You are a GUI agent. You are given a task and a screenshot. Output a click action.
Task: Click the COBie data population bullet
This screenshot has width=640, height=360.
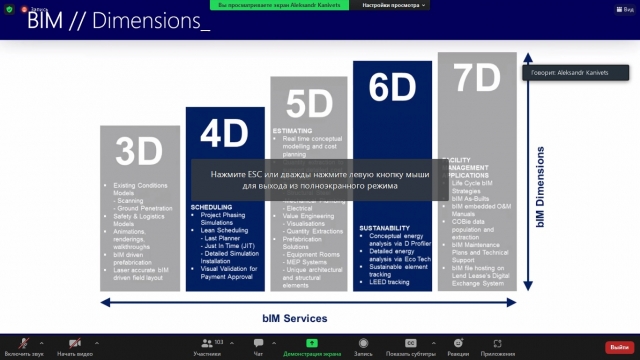(473, 229)
